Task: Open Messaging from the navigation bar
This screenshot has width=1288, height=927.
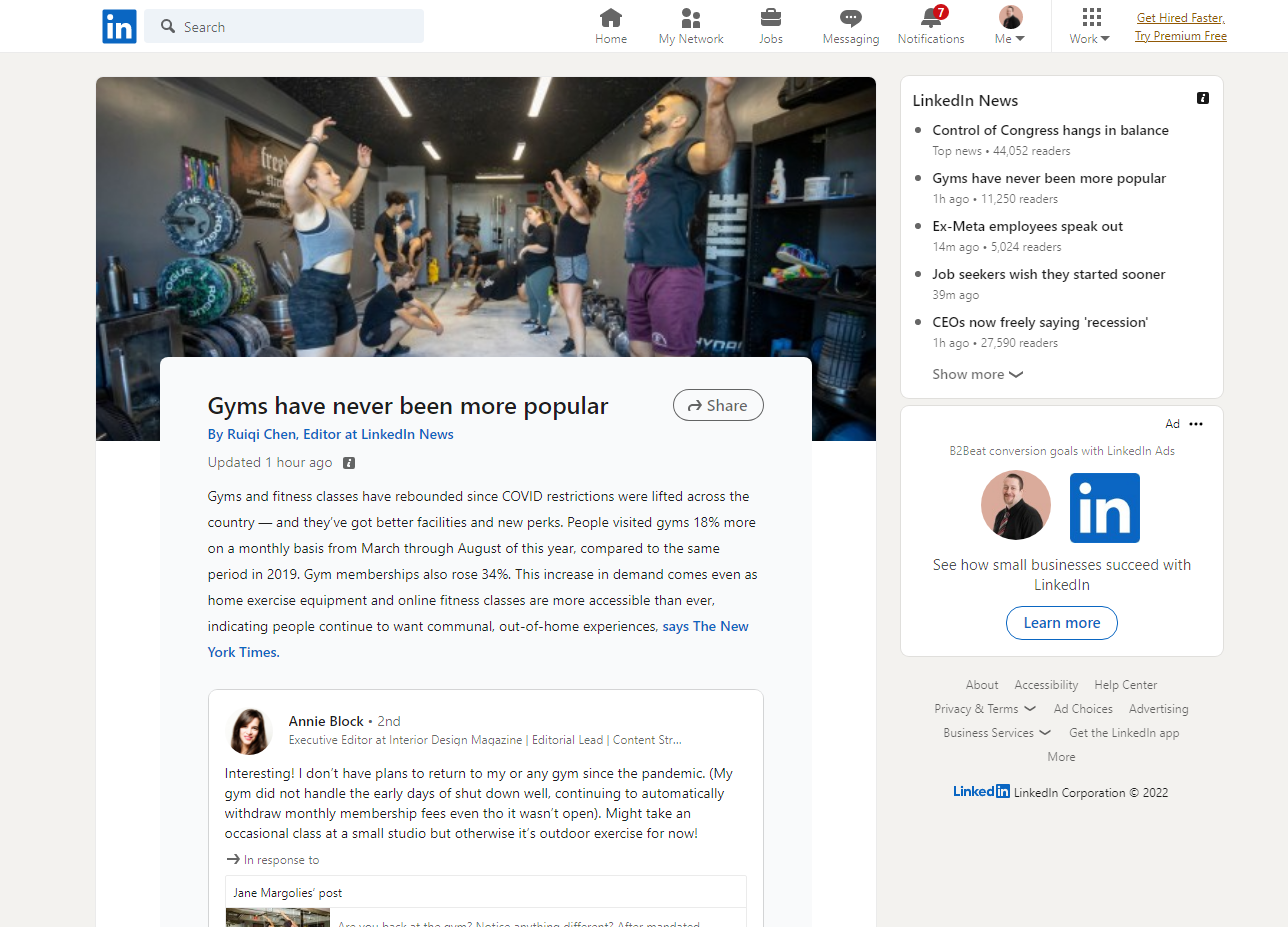Action: [850, 18]
